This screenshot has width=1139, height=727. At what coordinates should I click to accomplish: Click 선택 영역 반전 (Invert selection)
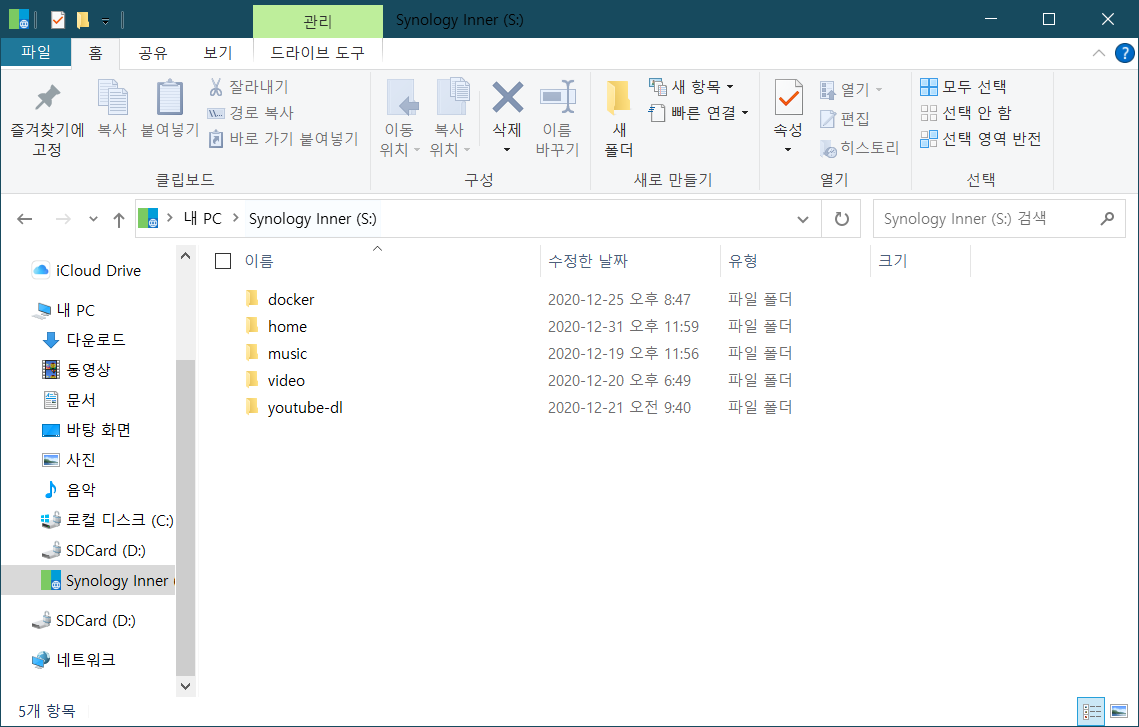(x=981, y=139)
